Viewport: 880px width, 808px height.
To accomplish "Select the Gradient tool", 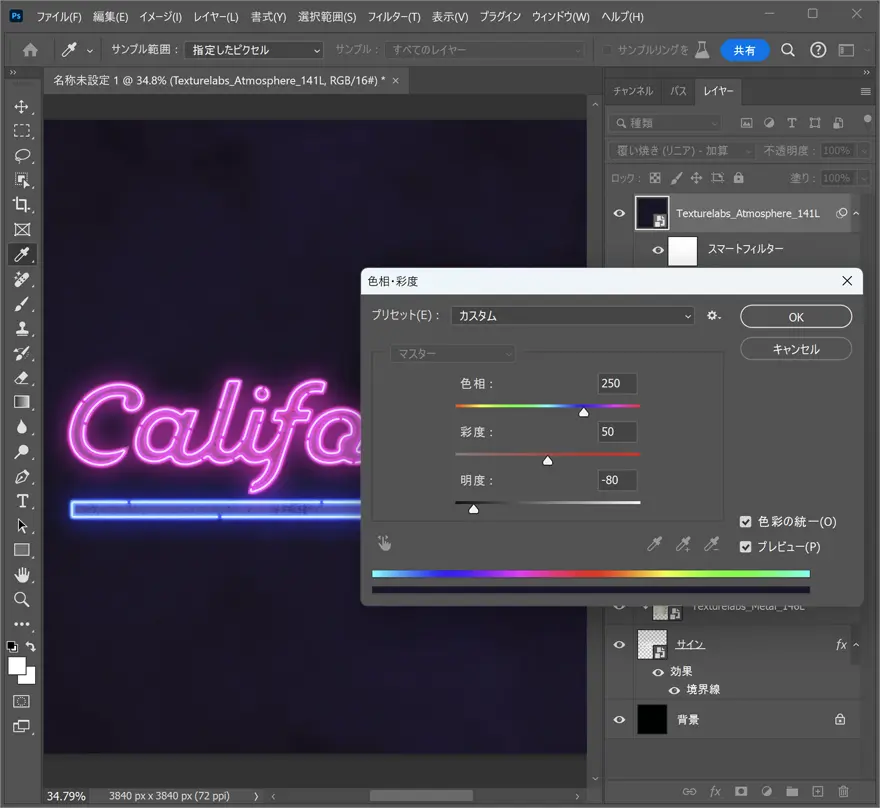I will point(22,402).
